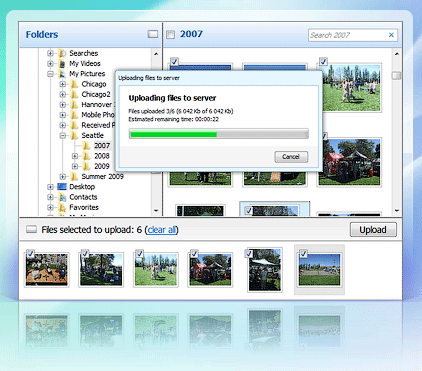Collapse the Folders panel icon
The height and width of the screenshot is (371, 422).
153,34
